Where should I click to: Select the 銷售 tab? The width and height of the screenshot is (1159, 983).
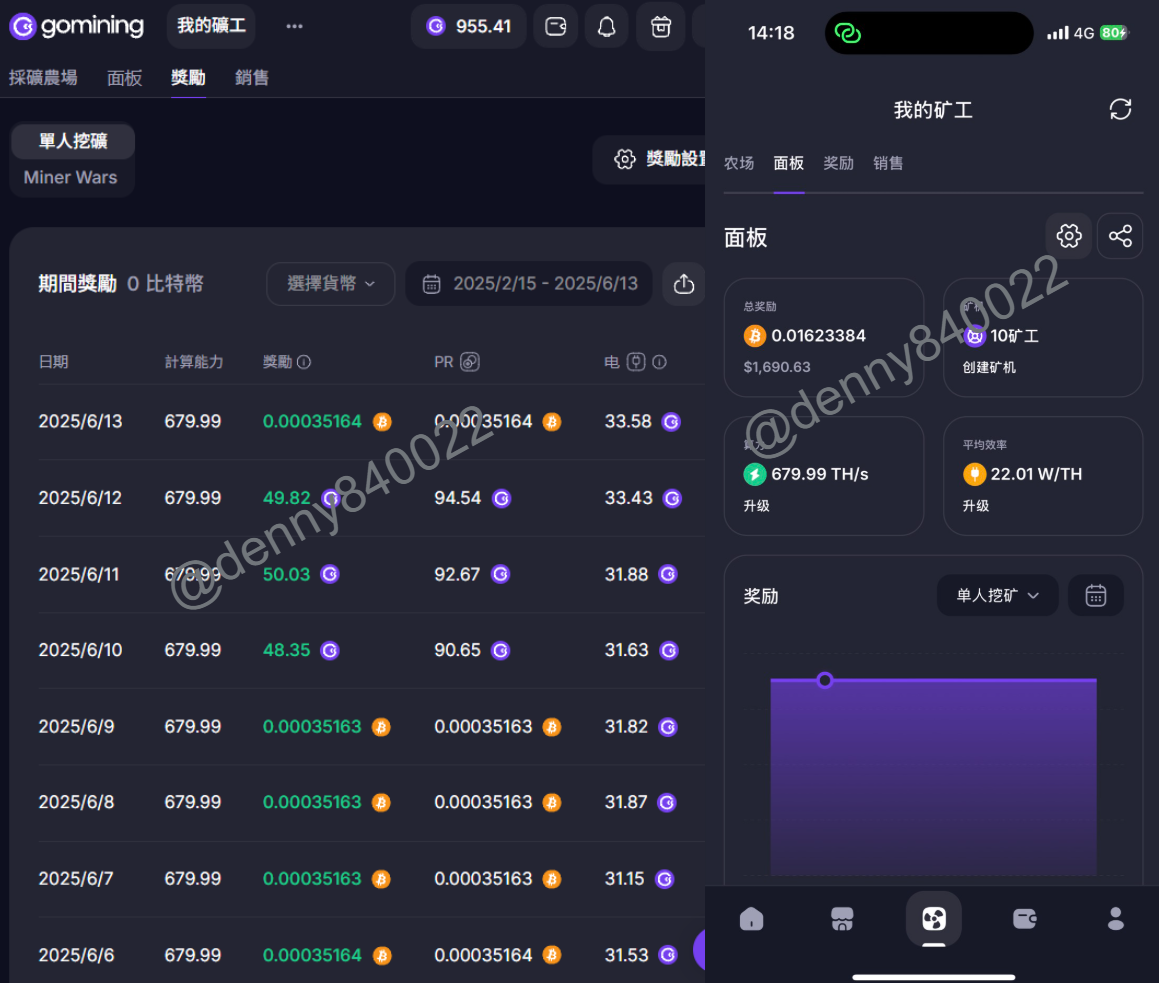click(x=252, y=78)
